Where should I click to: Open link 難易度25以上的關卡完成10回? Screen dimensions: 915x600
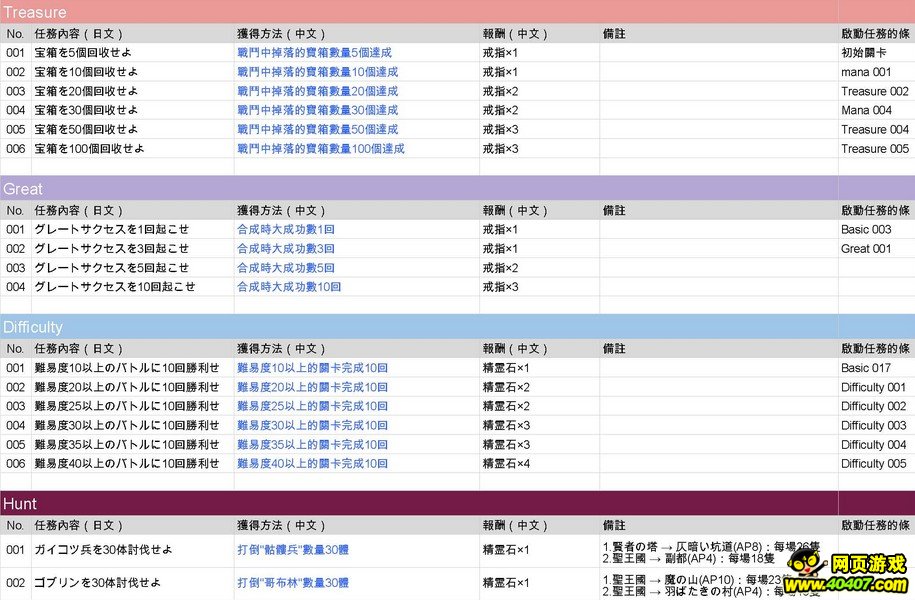(x=312, y=406)
